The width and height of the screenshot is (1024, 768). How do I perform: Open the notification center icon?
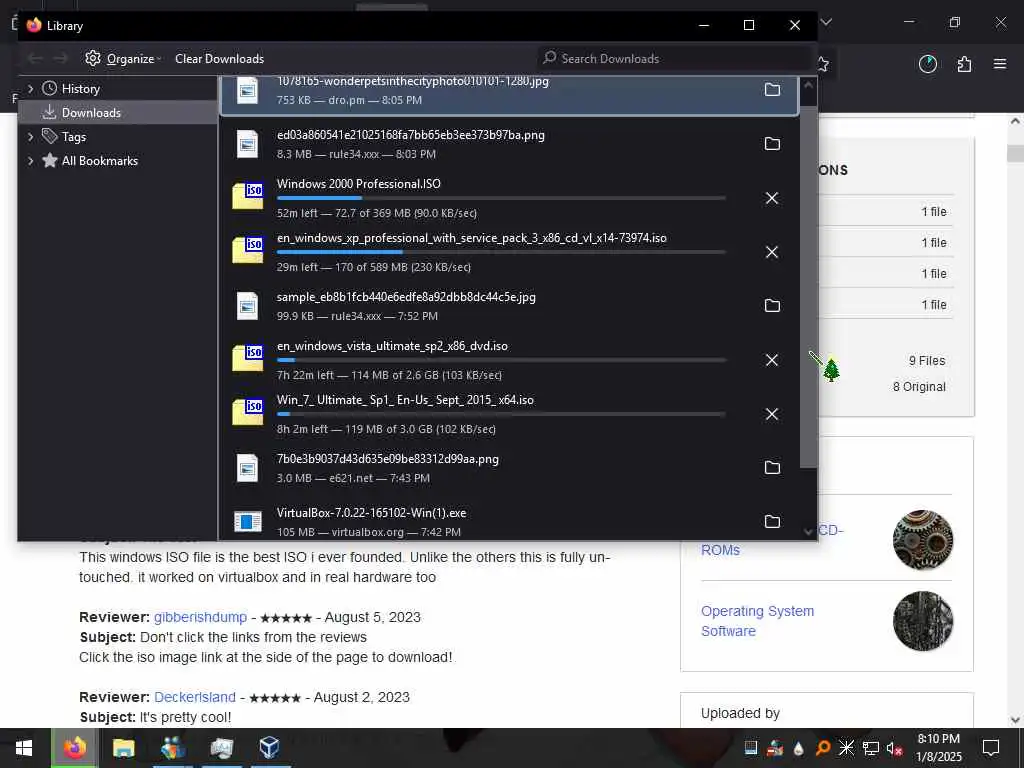[991, 748]
